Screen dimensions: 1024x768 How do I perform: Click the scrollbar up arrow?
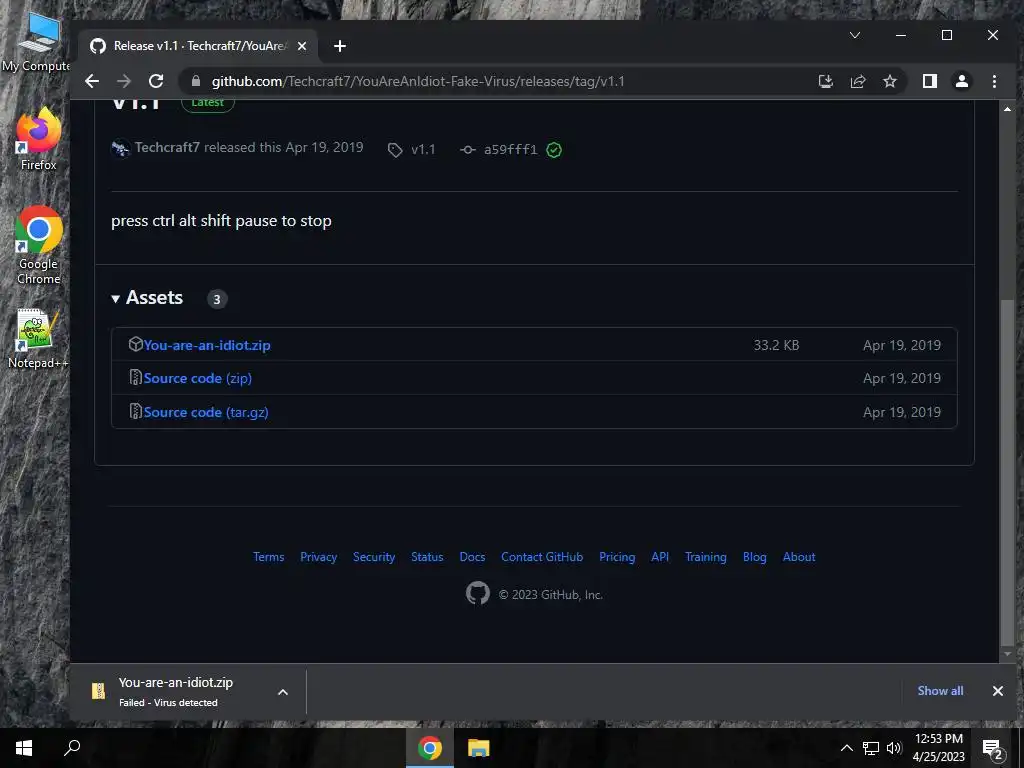1006,109
